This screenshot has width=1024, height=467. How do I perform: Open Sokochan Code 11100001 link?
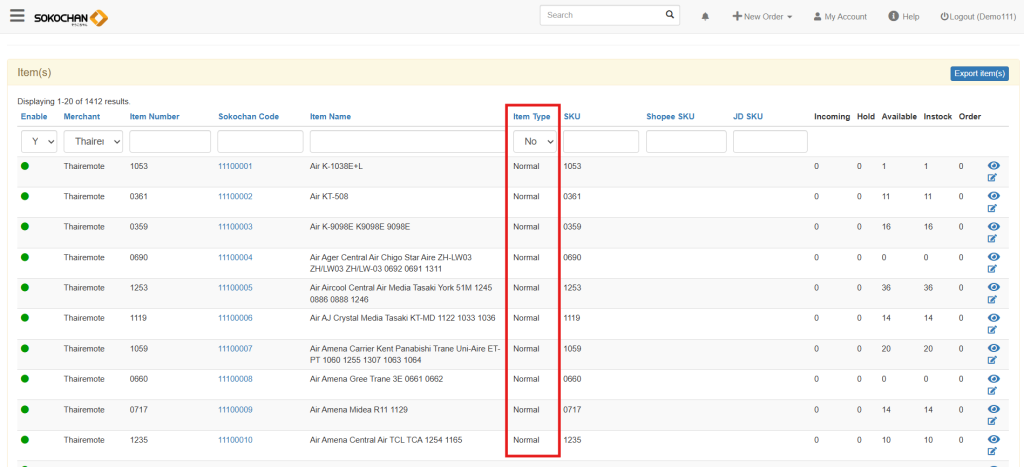pyautogui.click(x=235, y=166)
